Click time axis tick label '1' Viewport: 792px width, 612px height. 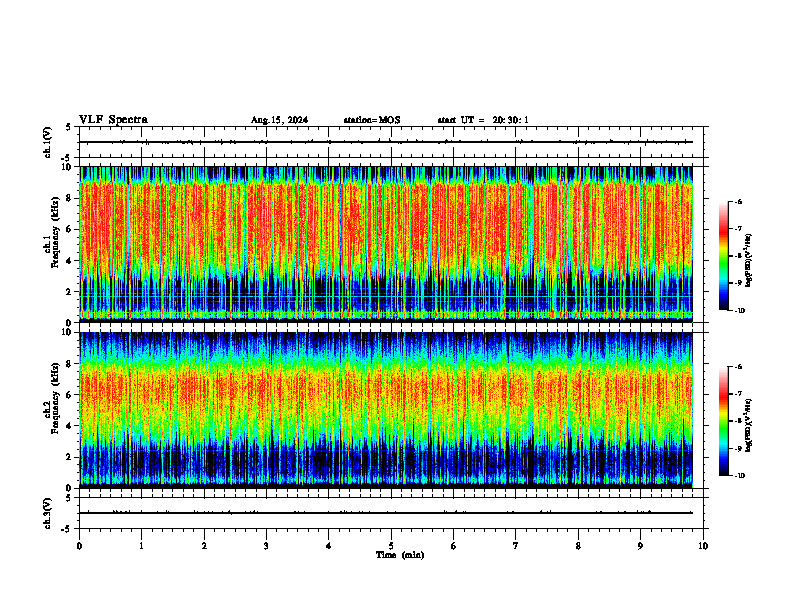(142, 546)
